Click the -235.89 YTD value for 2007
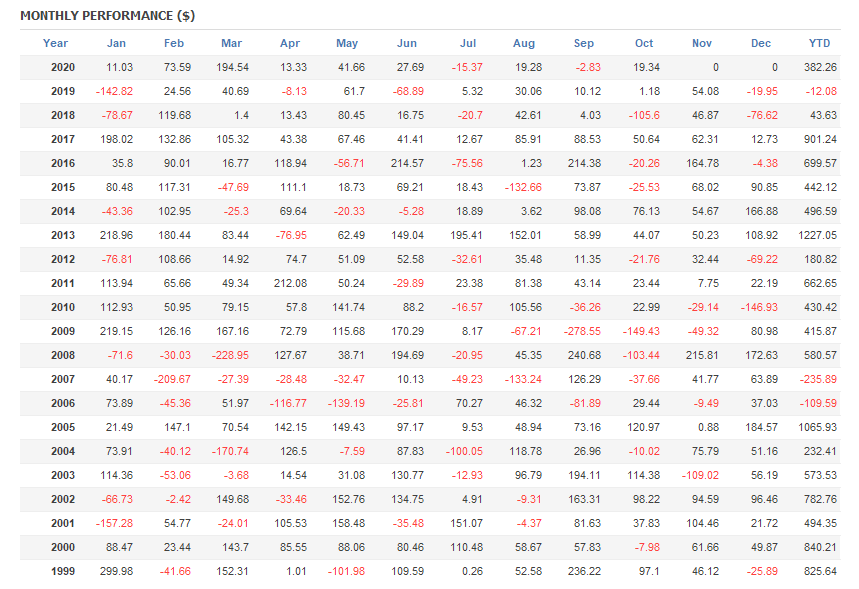The width and height of the screenshot is (859, 589). [x=818, y=379]
